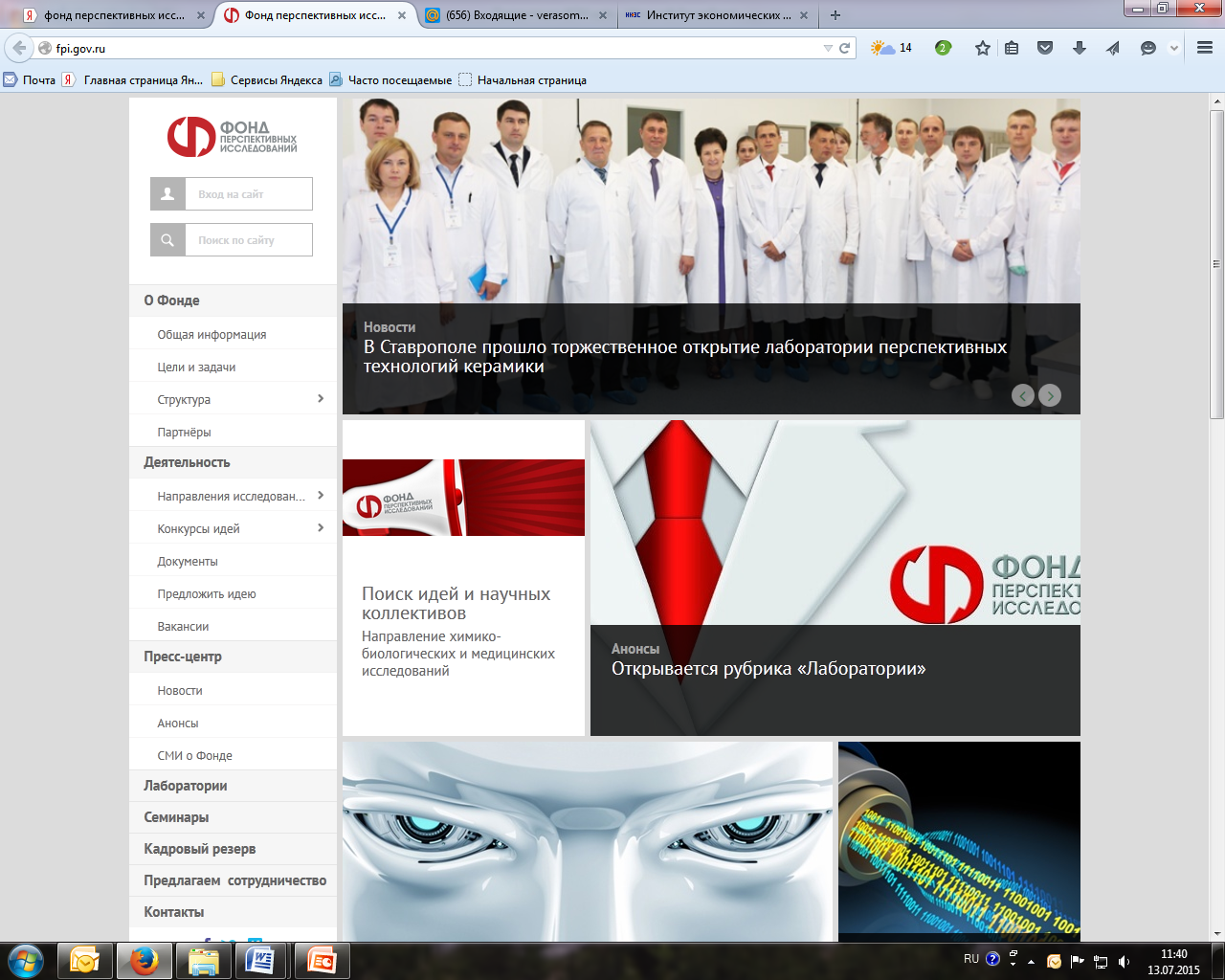Open weather widget showing 14

[x=891, y=48]
